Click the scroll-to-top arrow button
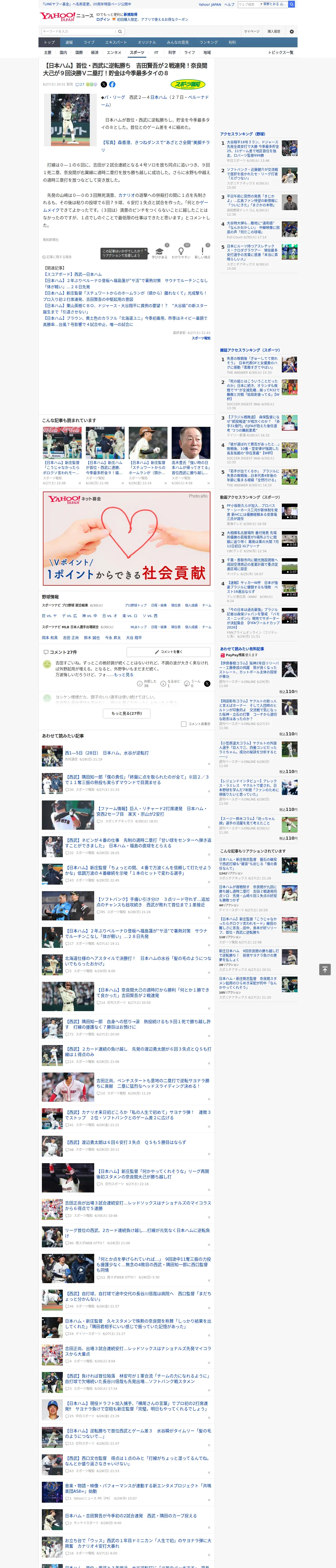336x1568 pixels. tap(325, 969)
